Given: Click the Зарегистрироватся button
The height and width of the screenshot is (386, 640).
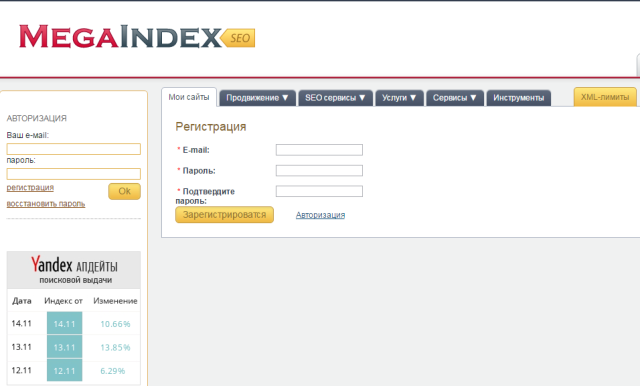Looking at the screenshot, I should click(224, 215).
